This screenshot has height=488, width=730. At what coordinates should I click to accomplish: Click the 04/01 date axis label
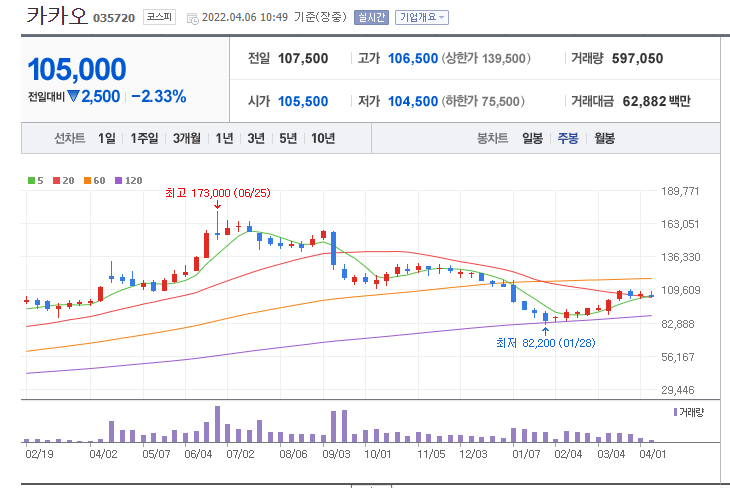(653, 454)
